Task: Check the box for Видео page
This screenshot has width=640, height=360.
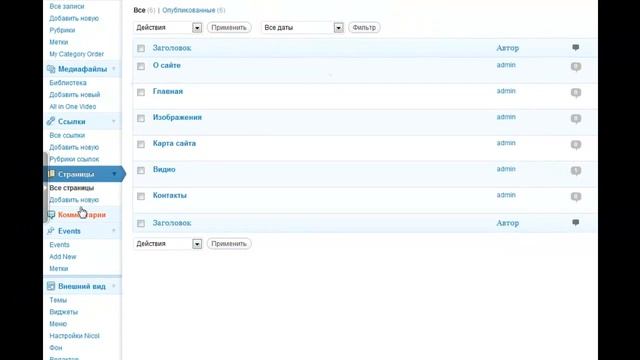Action: (141, 170)
